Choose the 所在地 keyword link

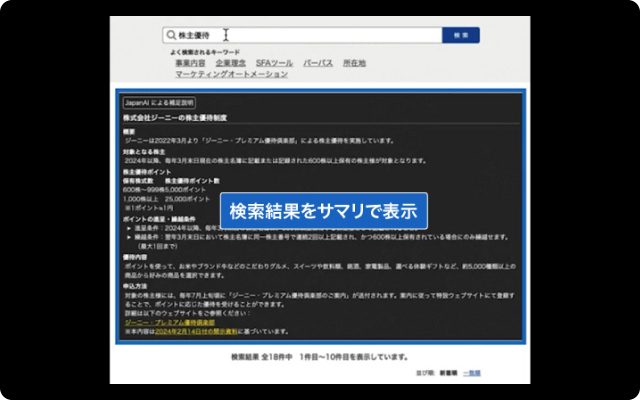354,63
